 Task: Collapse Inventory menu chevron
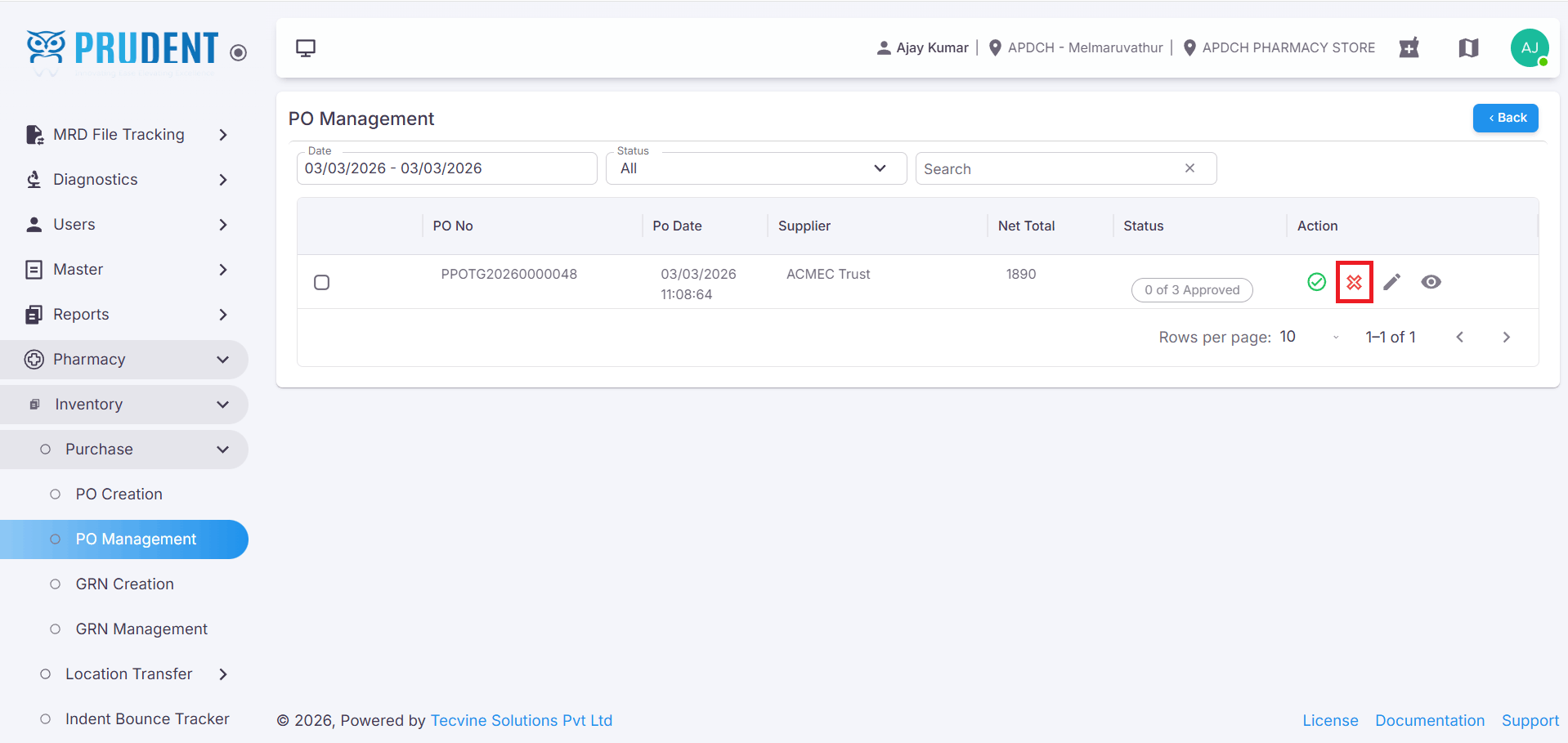(223, 405)
